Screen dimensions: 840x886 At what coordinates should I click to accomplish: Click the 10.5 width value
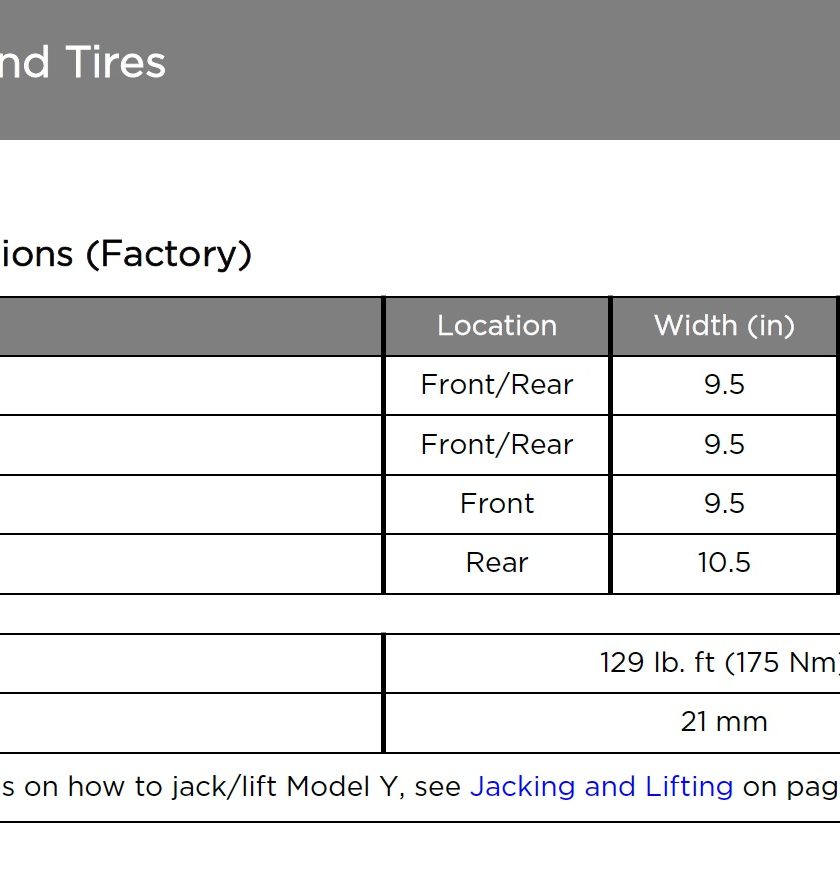[x=724, y=563]
